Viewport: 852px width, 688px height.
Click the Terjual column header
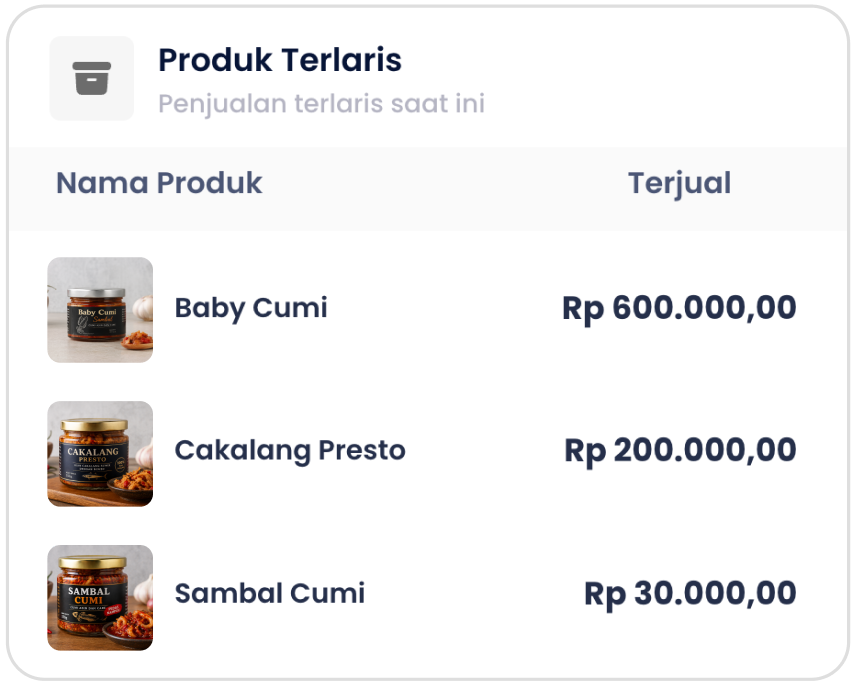[680, 183]
